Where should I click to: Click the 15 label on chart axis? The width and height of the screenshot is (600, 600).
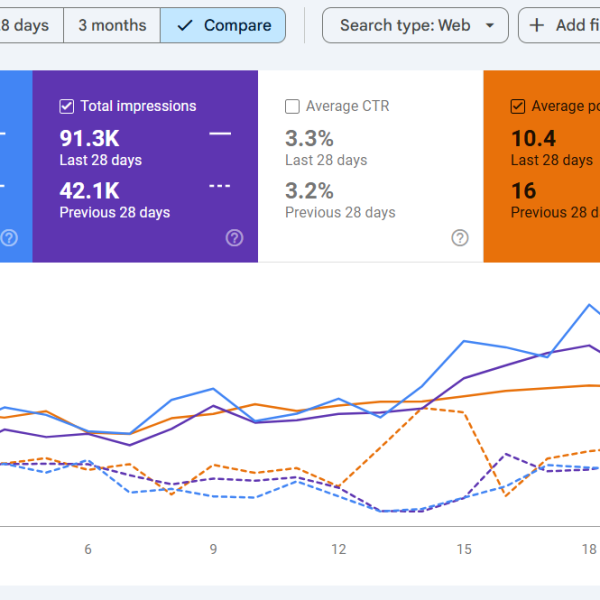click(x=464, y=549)
